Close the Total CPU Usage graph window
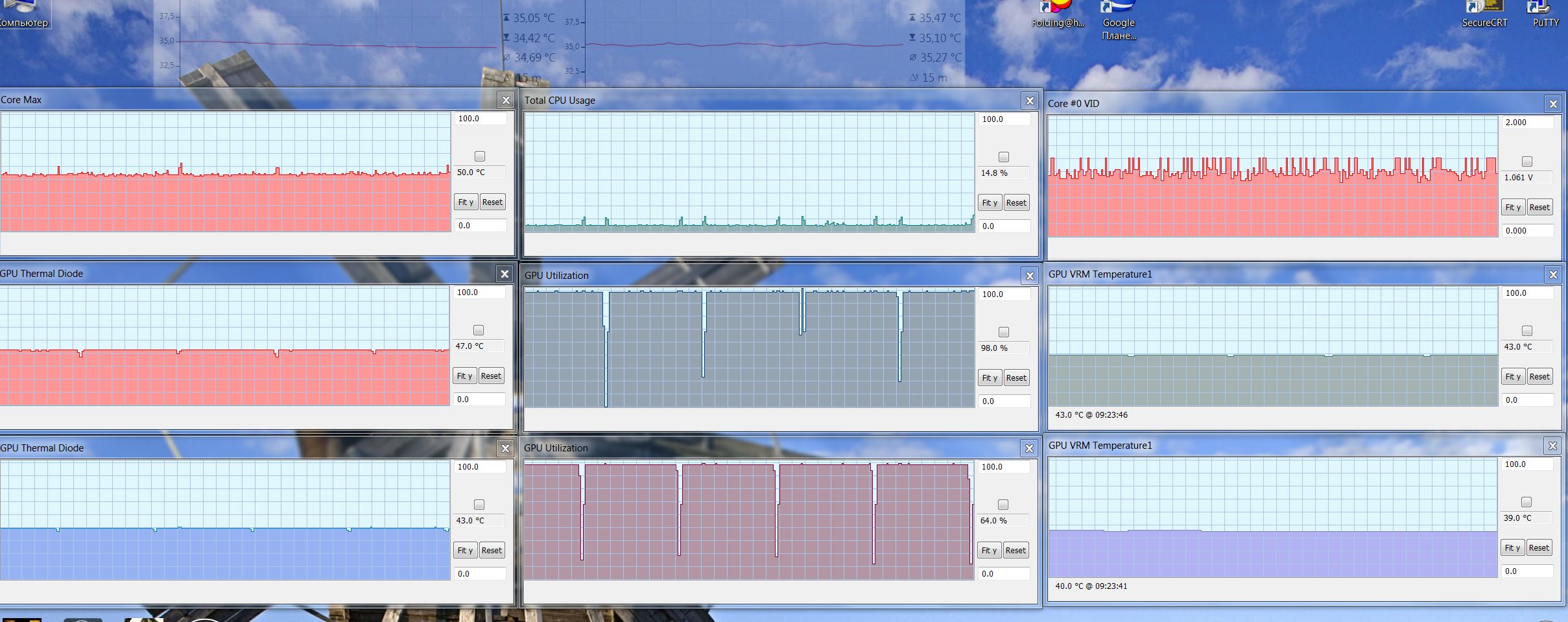This screenshot has width=1568, height=622. [1030, 101]
